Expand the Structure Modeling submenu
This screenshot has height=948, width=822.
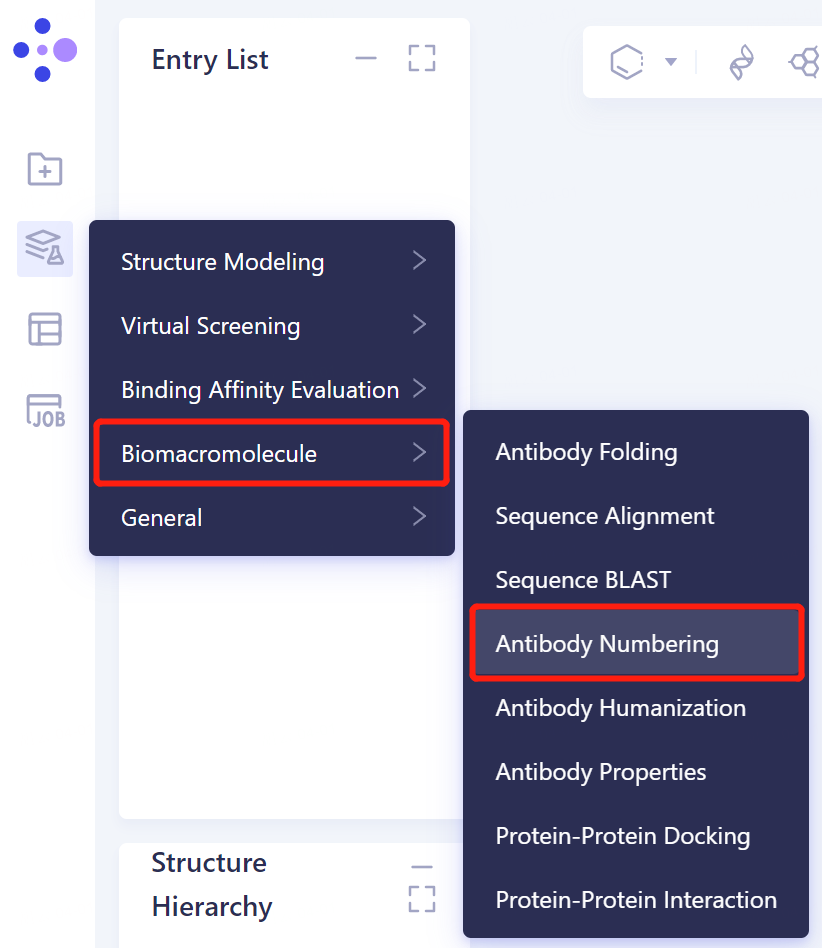pyautogui.click(x=222, y=262)
